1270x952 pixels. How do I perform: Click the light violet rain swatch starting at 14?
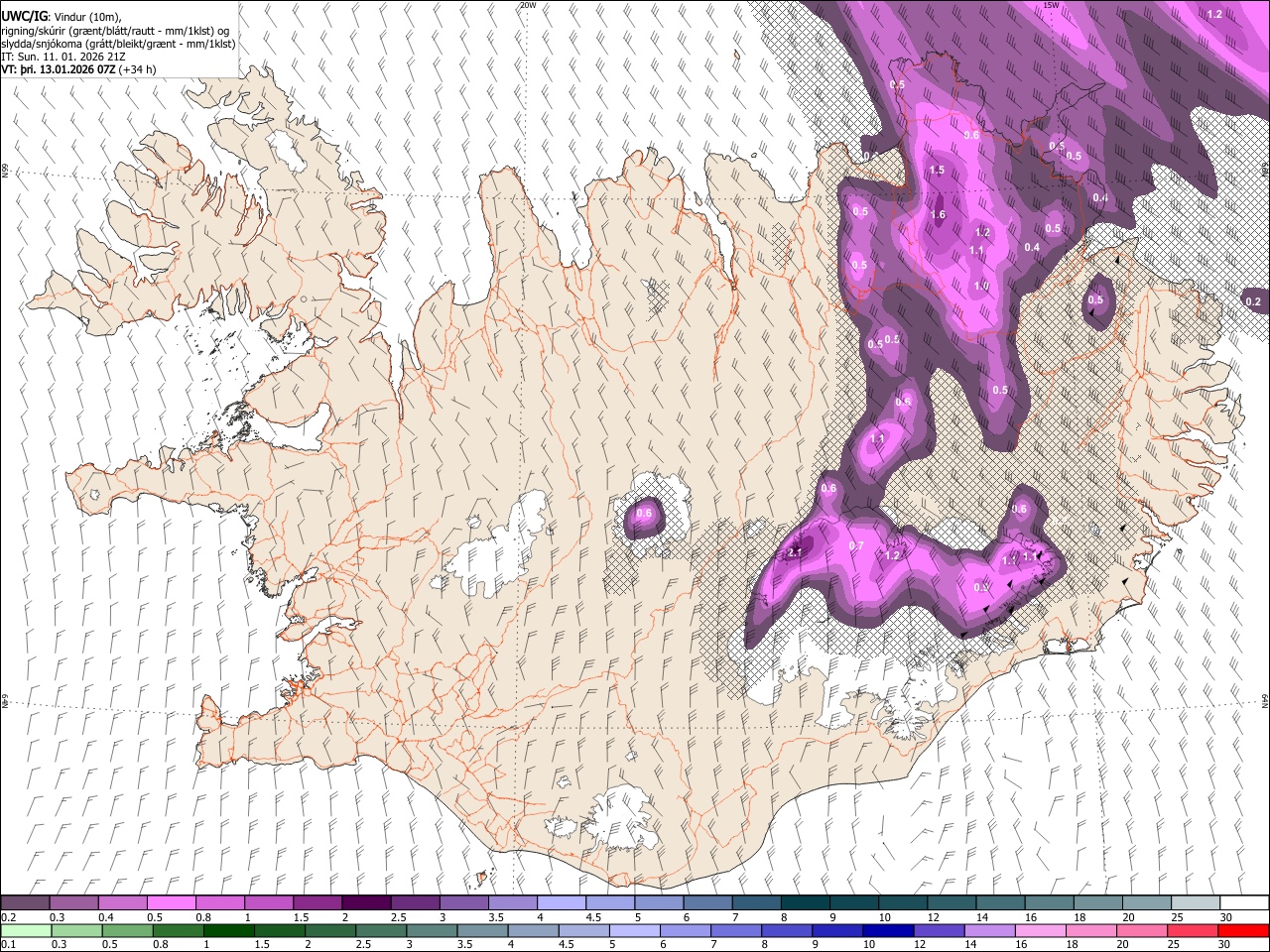click(x=989, y=930)
